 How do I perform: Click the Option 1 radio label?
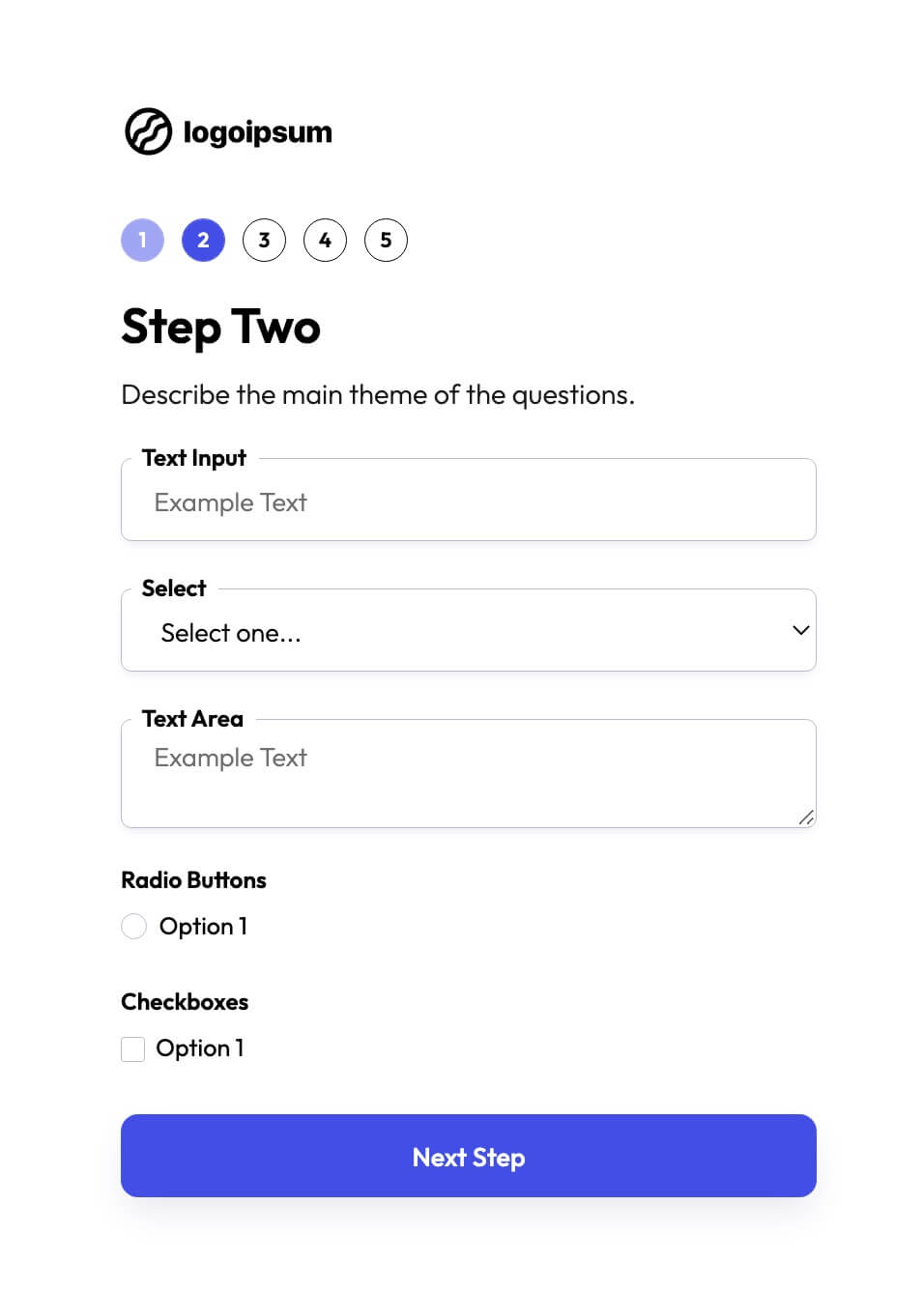click(x=203, y=926)
